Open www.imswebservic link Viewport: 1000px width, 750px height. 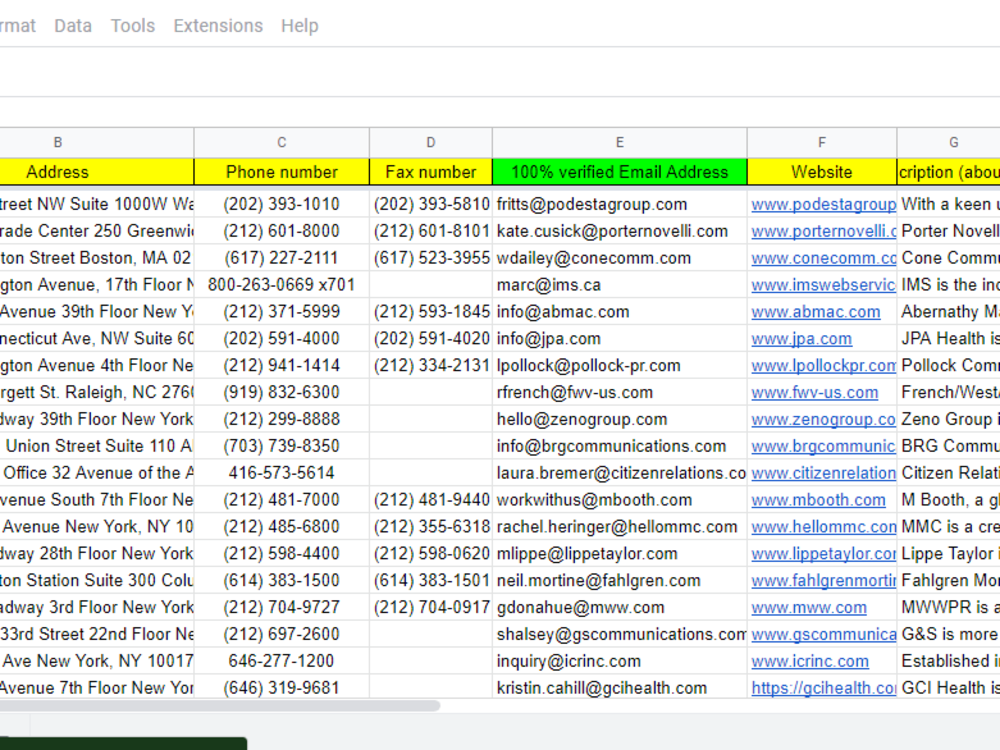click(x=823, y=285)
